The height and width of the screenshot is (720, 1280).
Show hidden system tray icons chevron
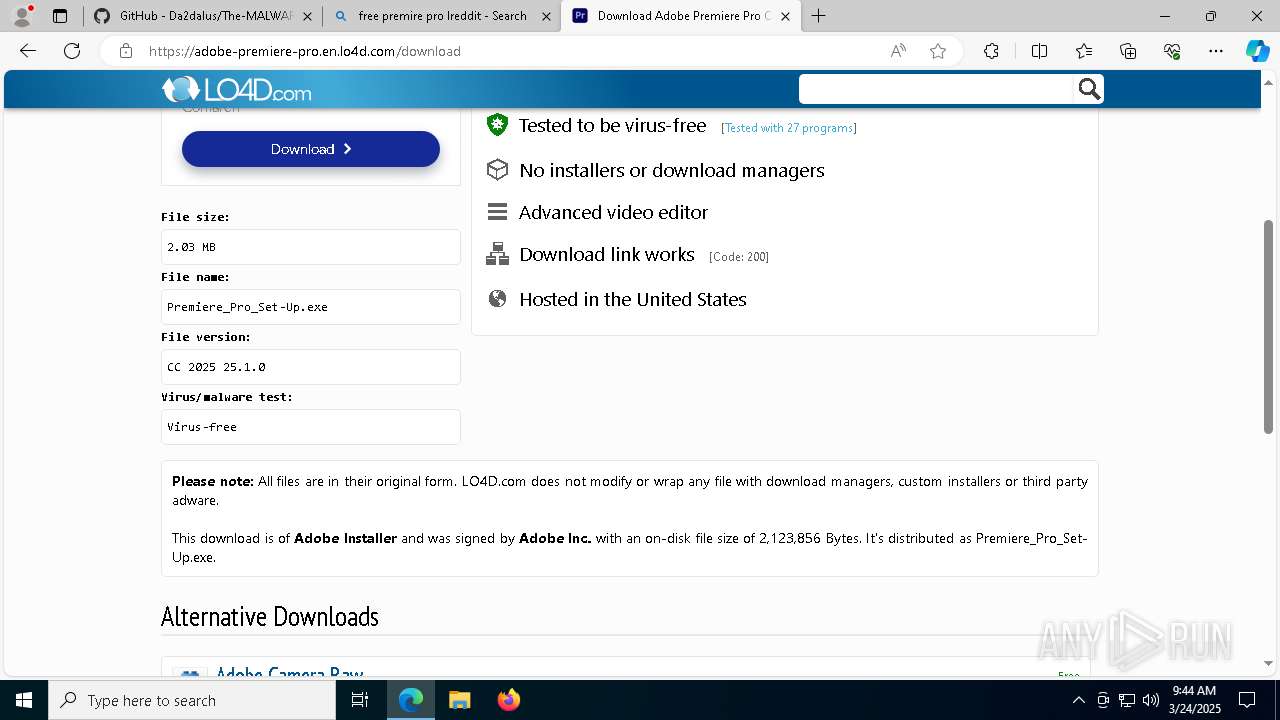click(1078, 700)
